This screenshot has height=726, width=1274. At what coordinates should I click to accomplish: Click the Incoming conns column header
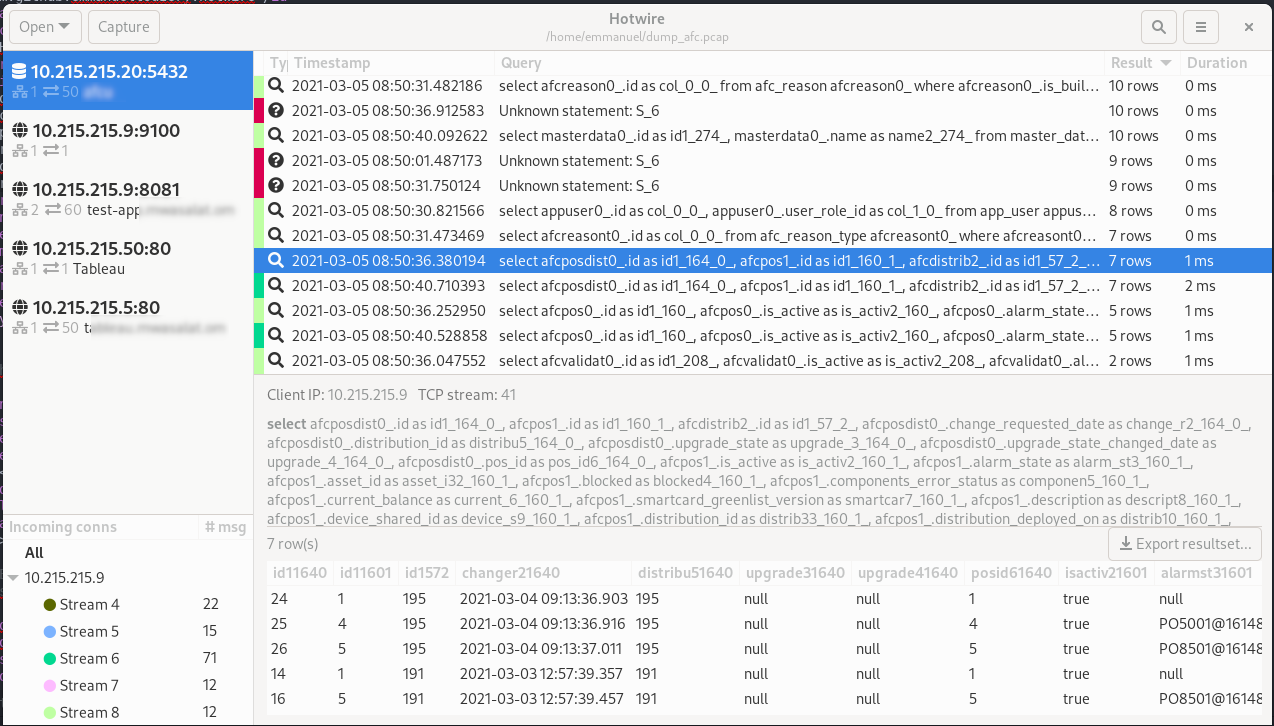coord(99,527)
